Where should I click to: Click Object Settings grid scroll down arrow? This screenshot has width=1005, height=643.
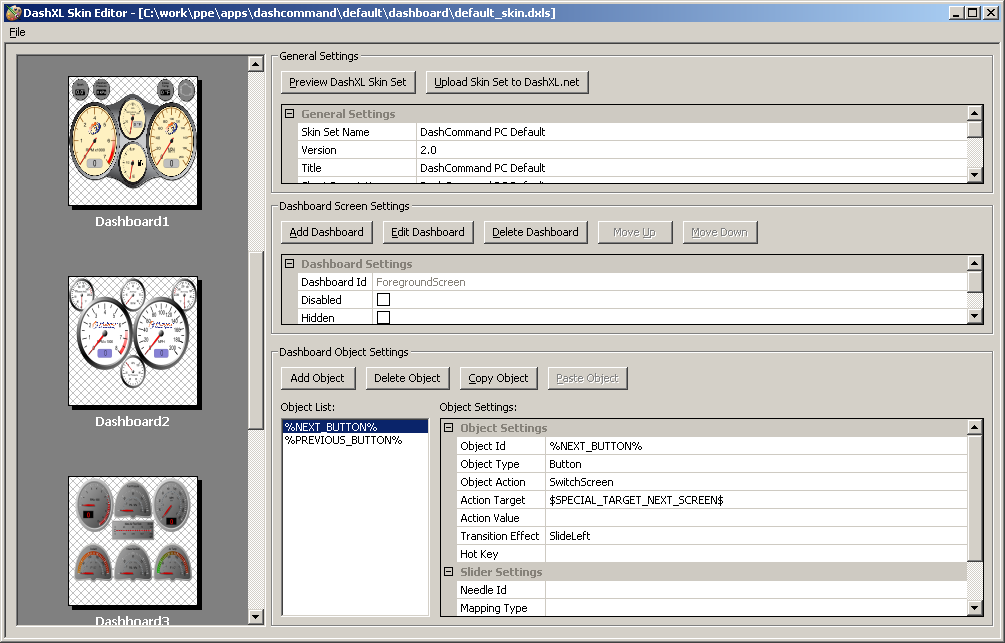click(974, 608)
